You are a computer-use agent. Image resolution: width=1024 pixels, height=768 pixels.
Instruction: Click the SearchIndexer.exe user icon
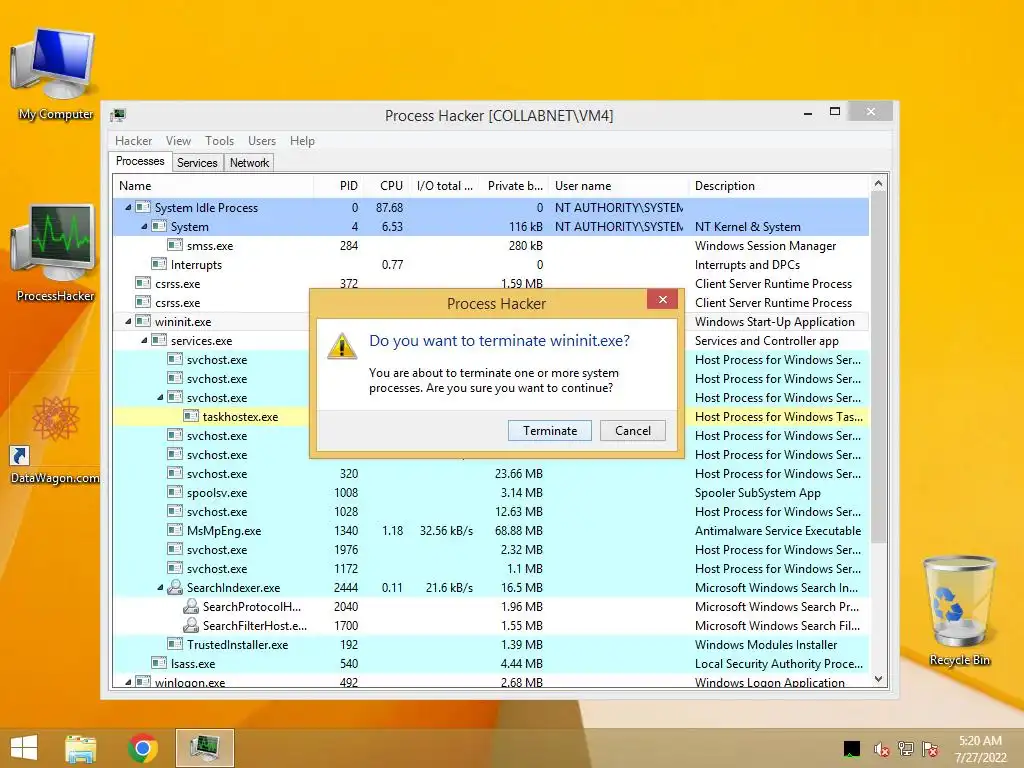[x=175, y=587]
